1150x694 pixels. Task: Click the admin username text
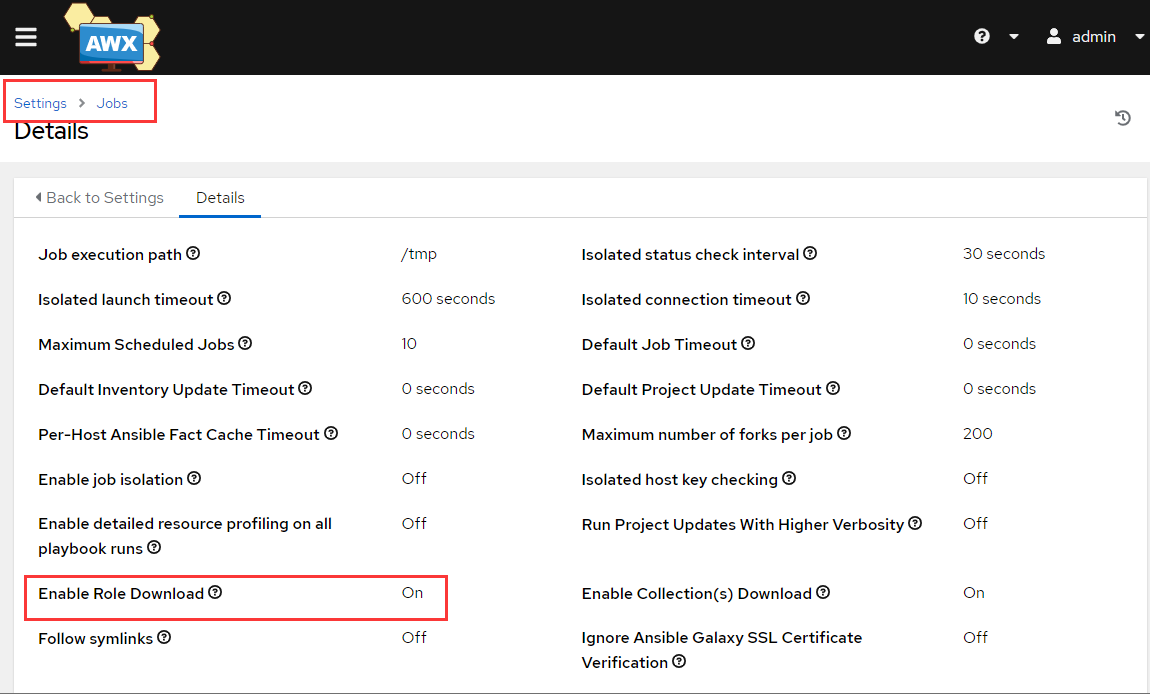(1094, 37)
